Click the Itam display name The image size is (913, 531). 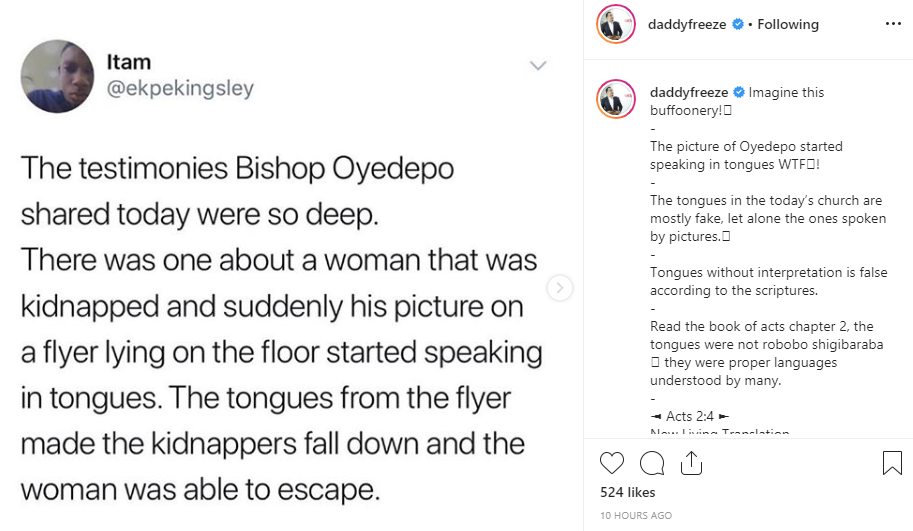point(128,62)
